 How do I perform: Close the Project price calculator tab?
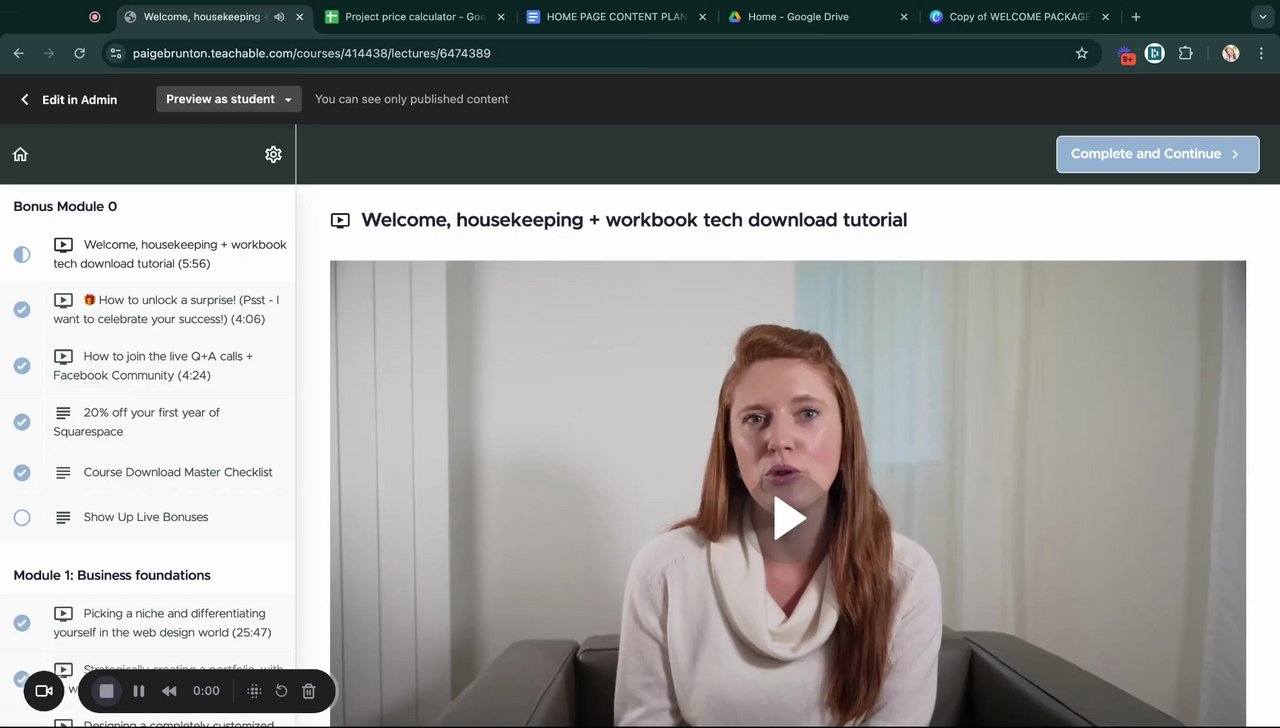click(501, 17)
